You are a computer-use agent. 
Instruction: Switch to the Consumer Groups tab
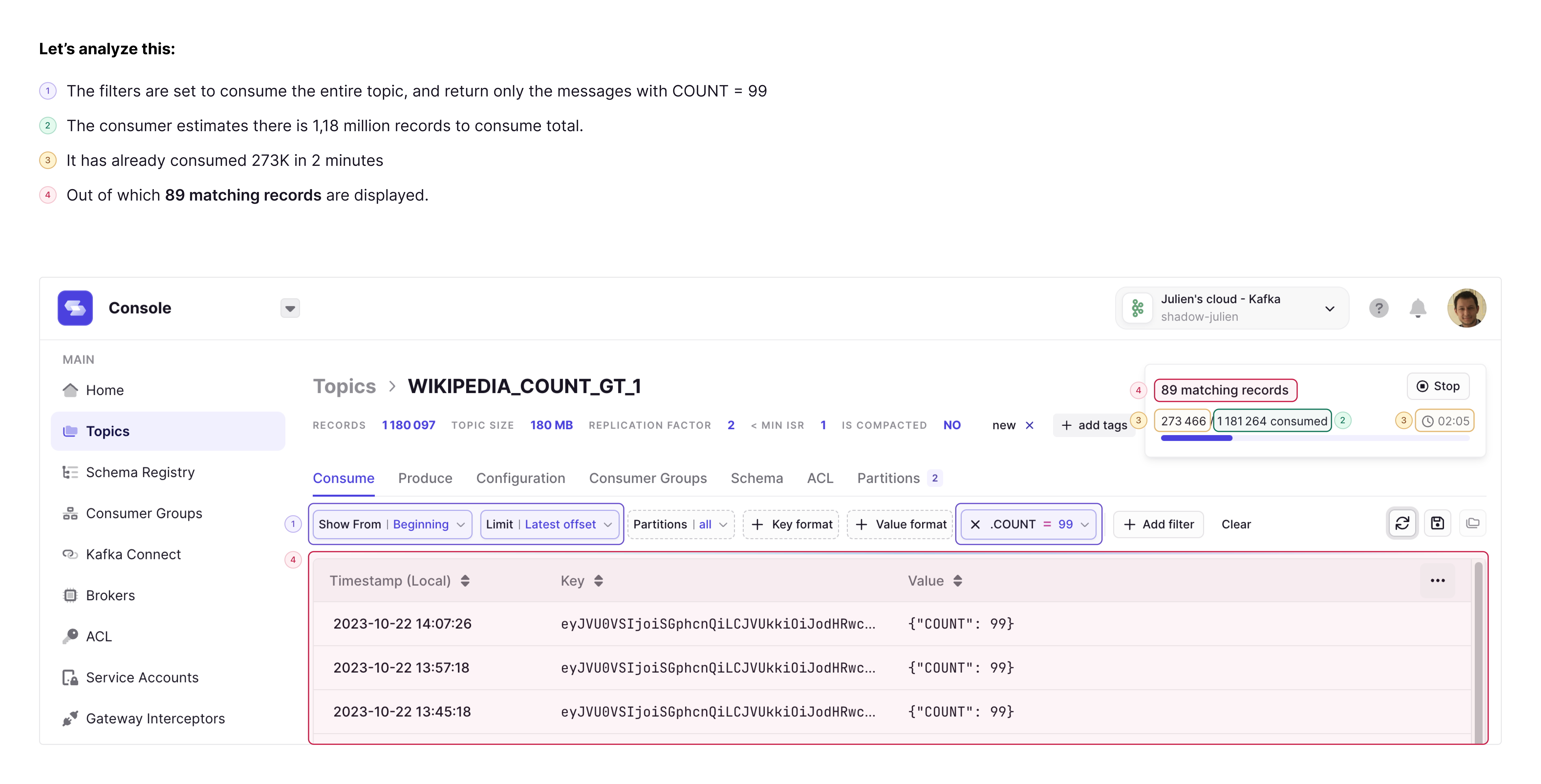[648, 478]
